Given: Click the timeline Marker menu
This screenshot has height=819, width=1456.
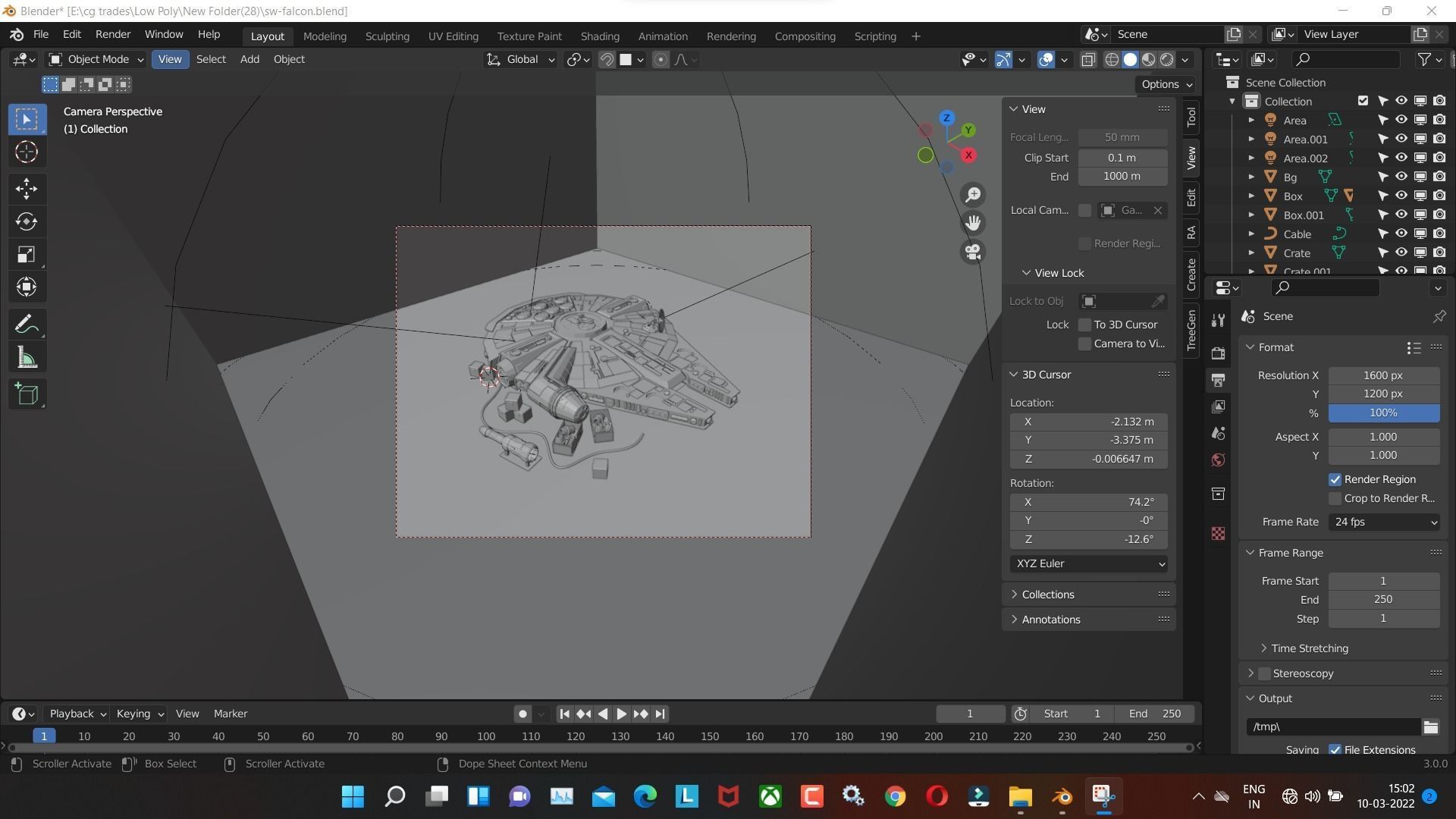Looking at the screenshot, I should coord(230,714).
